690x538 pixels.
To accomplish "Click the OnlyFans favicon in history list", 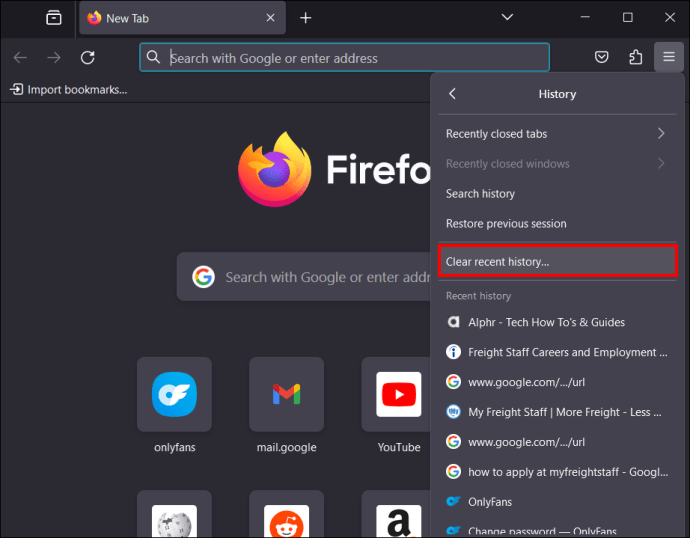I will coord(453,501).
